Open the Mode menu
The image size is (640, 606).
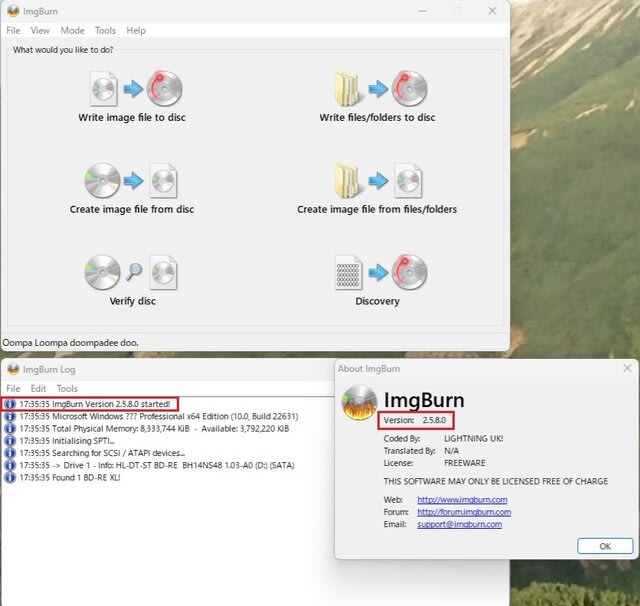click(72, 31)
